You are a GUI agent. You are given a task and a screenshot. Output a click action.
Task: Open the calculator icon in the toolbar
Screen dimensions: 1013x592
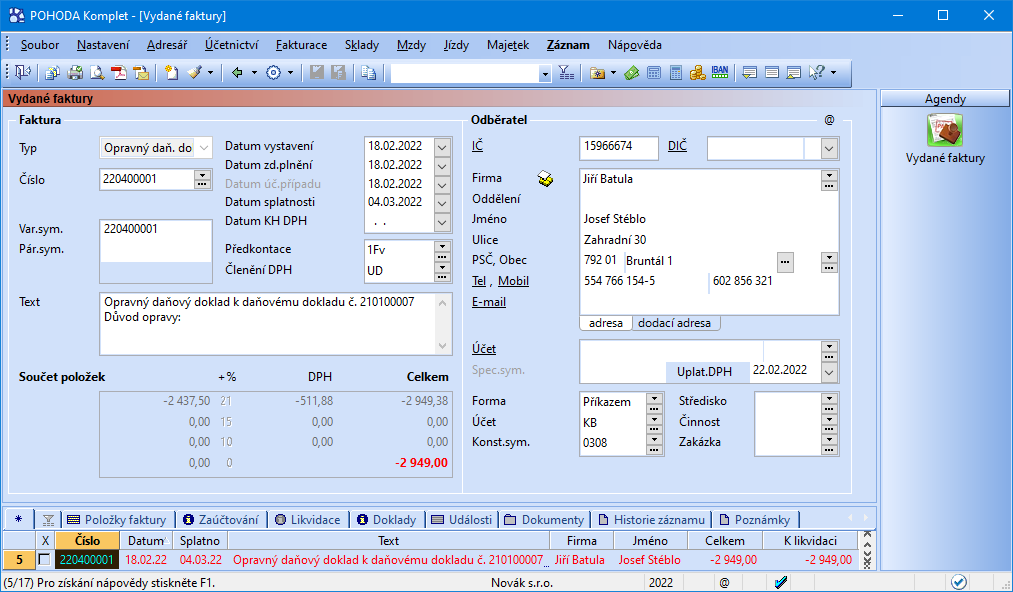(x=676, y=72)
